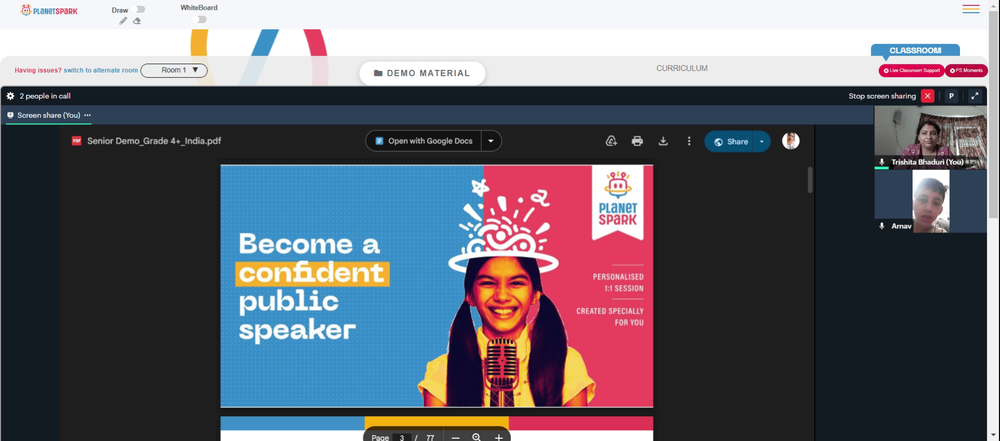
Task: Click the Print icon
Action: tap(637, 141)
